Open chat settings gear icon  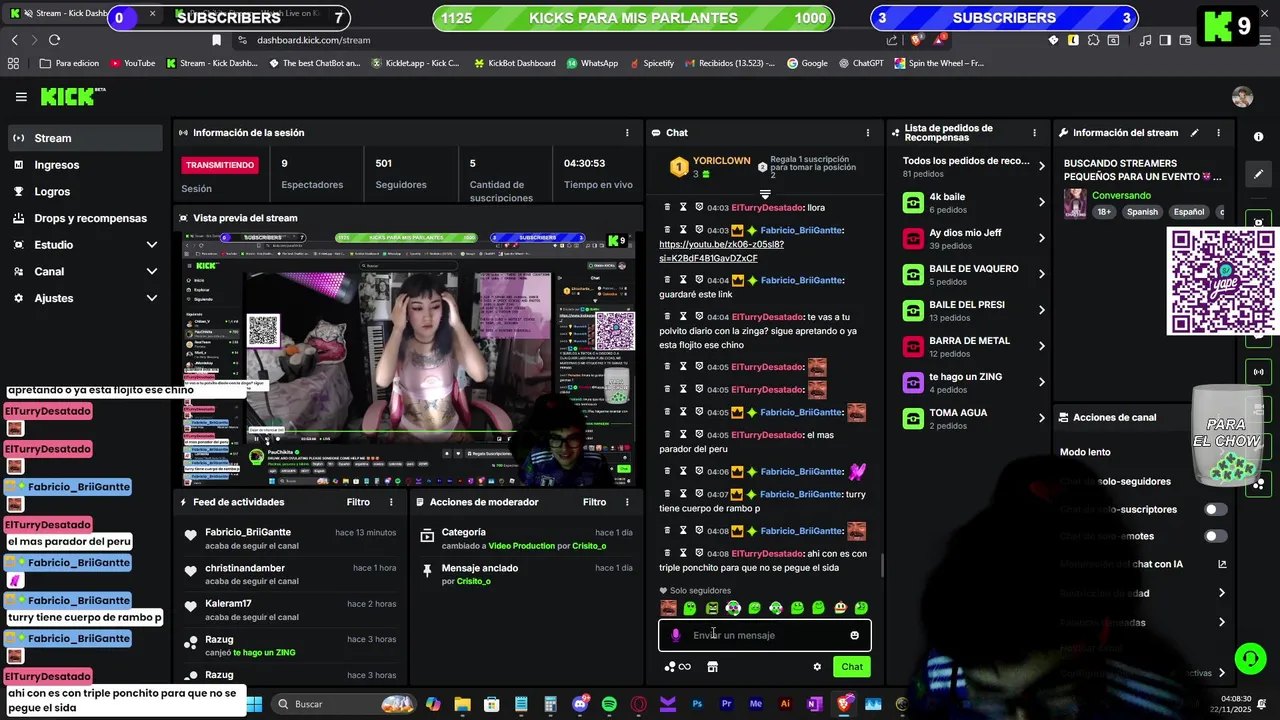817,667
